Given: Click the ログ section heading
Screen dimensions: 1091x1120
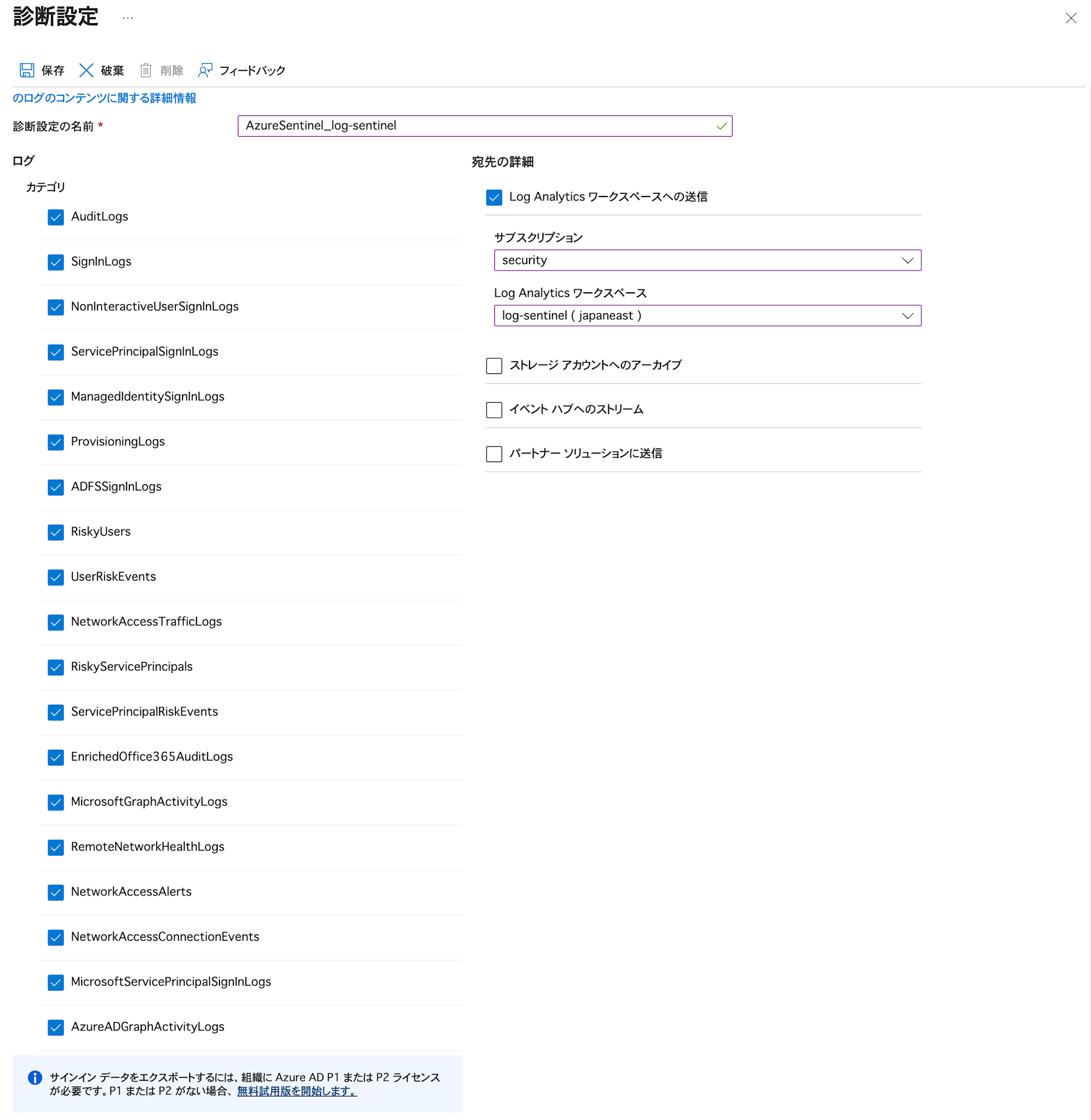Looking at the screenshot, I should [24, 161].
